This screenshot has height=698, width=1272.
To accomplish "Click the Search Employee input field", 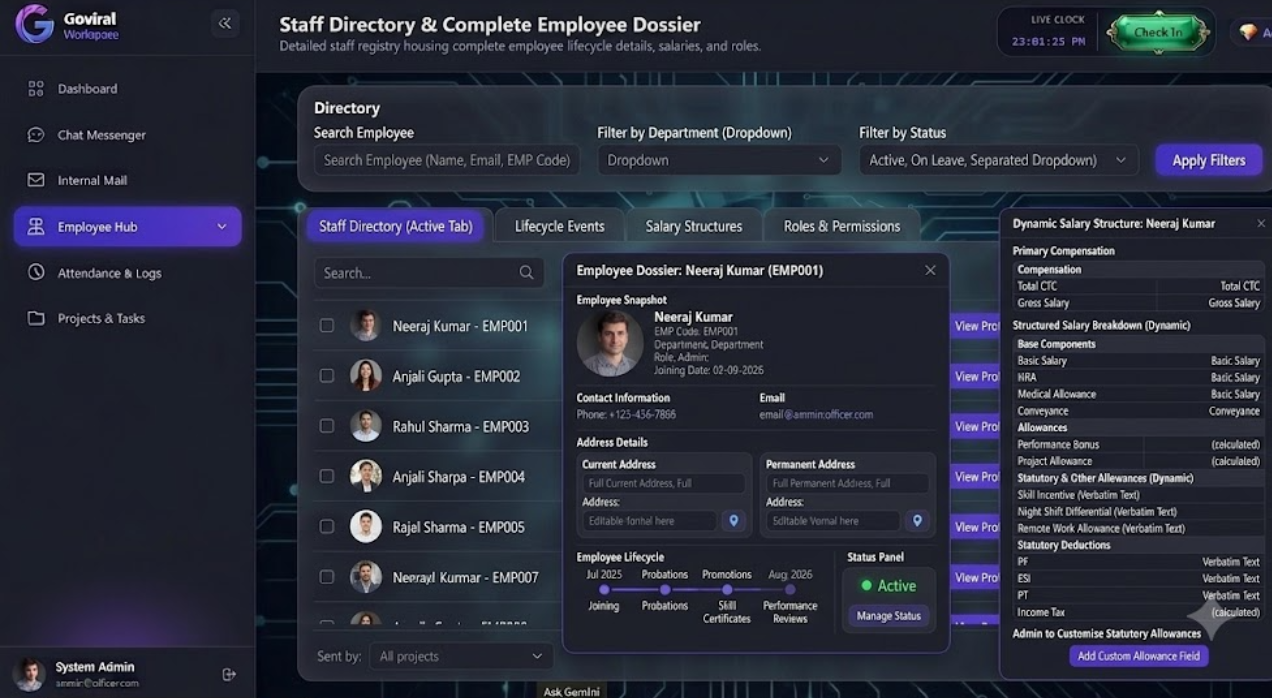I will (447, 160).
